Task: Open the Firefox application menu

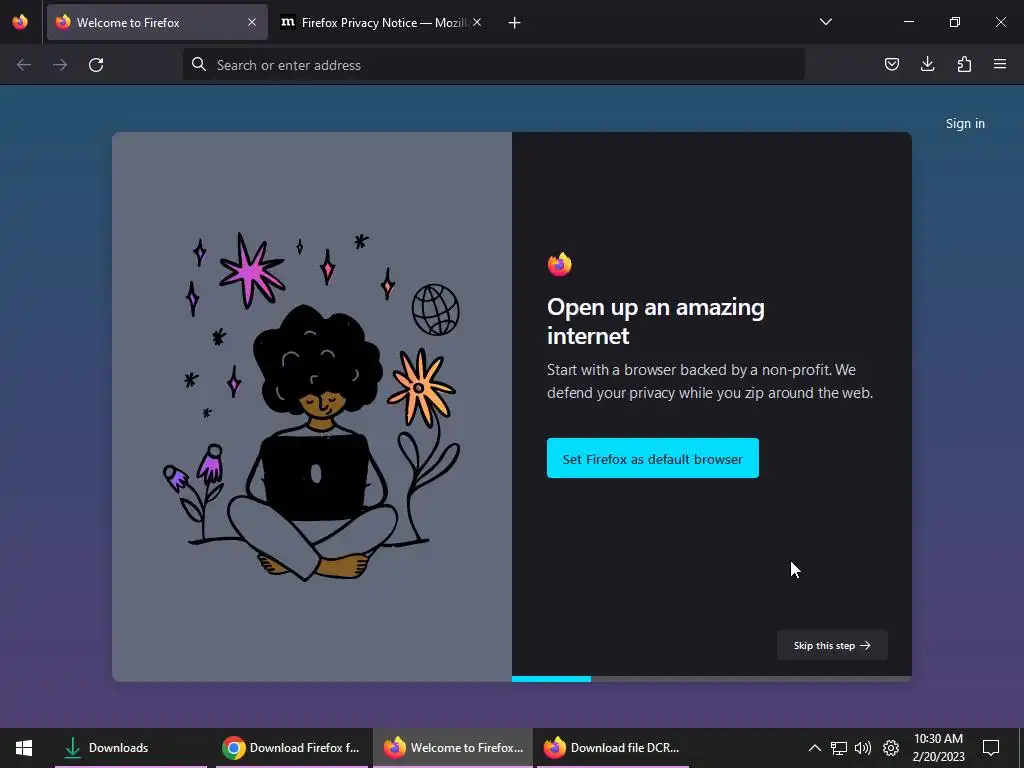Action: click(x=1000, y=64)
